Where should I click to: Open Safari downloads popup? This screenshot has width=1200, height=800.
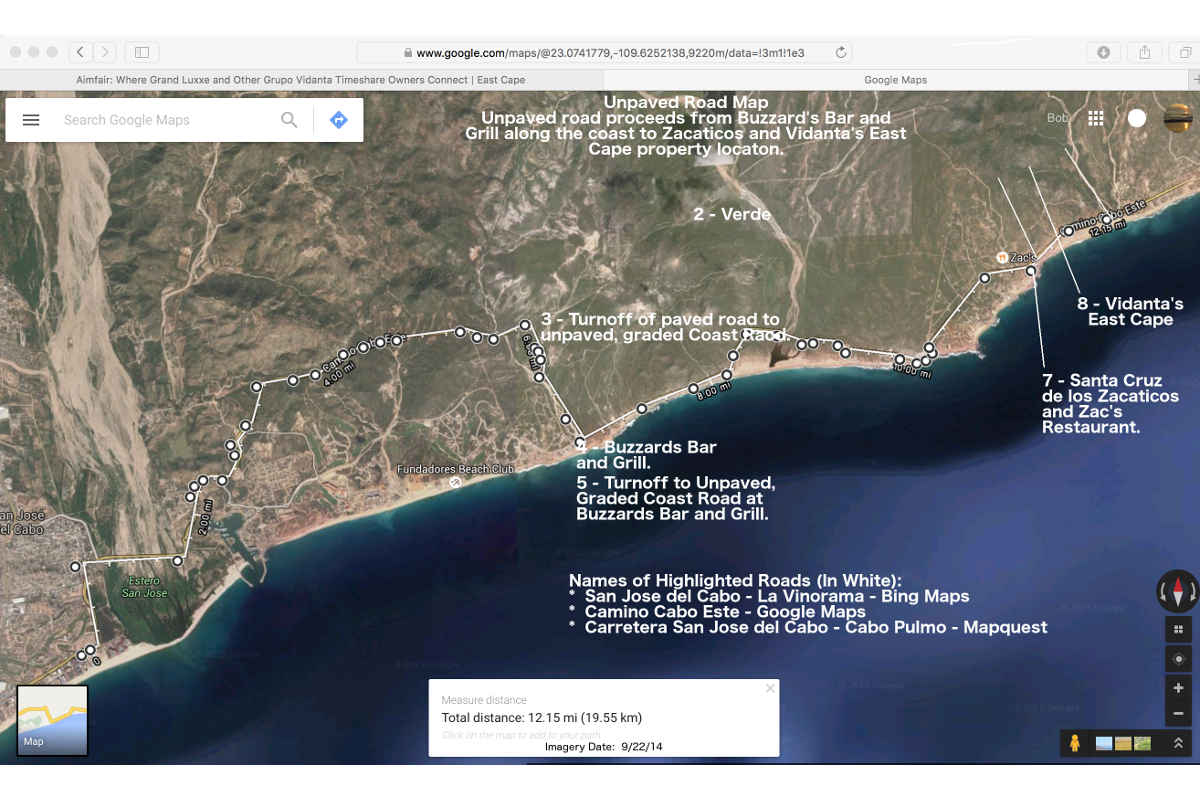[x=1103, y=52]
